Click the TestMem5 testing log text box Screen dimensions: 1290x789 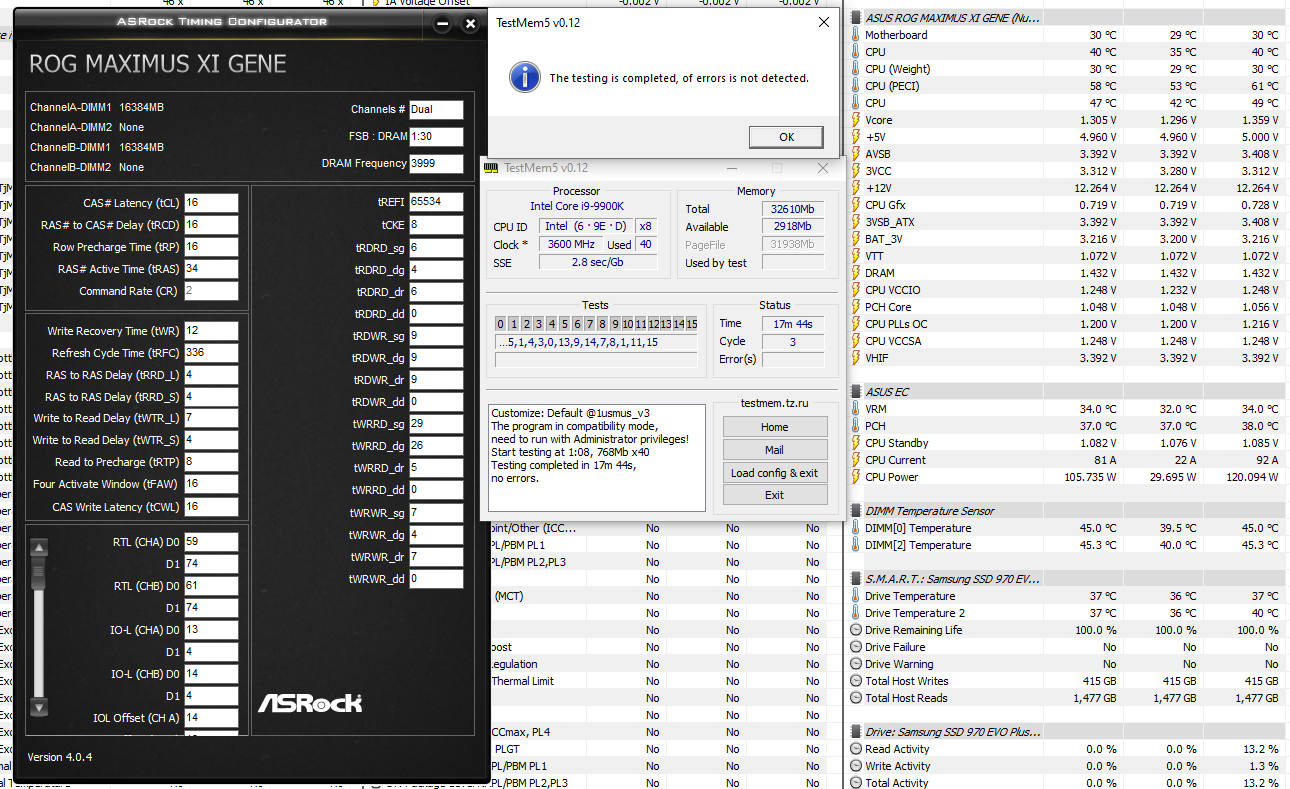[597, 457]
